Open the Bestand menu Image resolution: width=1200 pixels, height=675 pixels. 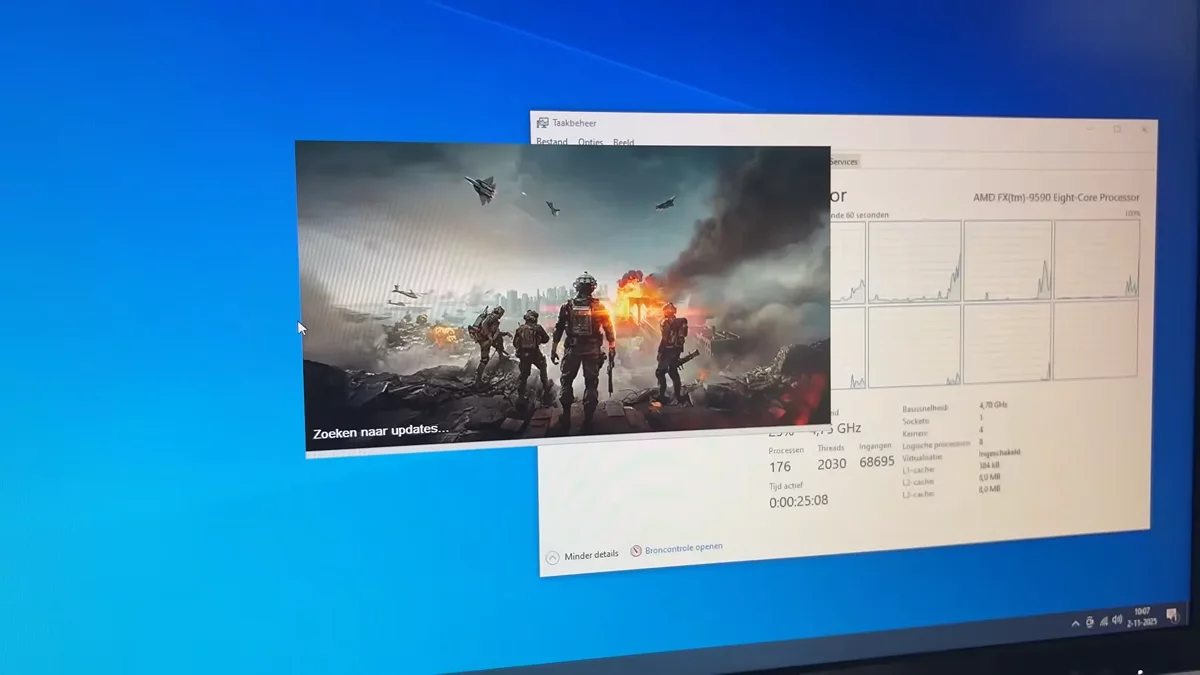pyautogui.click(x=551, y=142)
